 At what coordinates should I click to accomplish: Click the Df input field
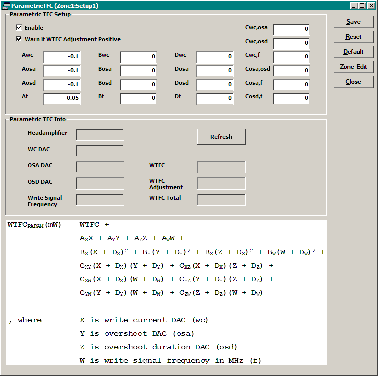[215, 98]
